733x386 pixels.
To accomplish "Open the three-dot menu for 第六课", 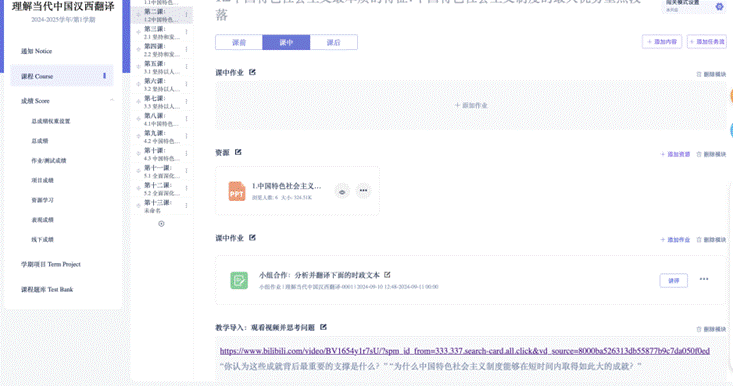I will [x=187, y=84].
